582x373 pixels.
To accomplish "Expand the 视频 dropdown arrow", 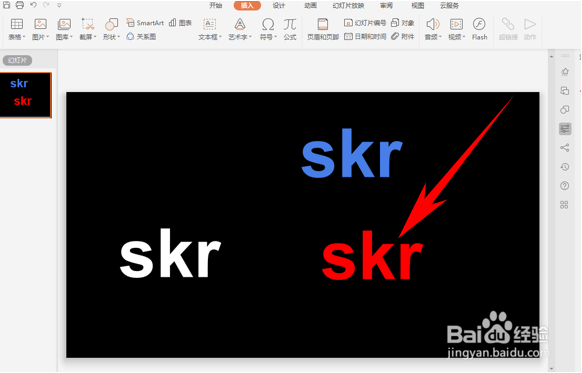I will (464, 37).
